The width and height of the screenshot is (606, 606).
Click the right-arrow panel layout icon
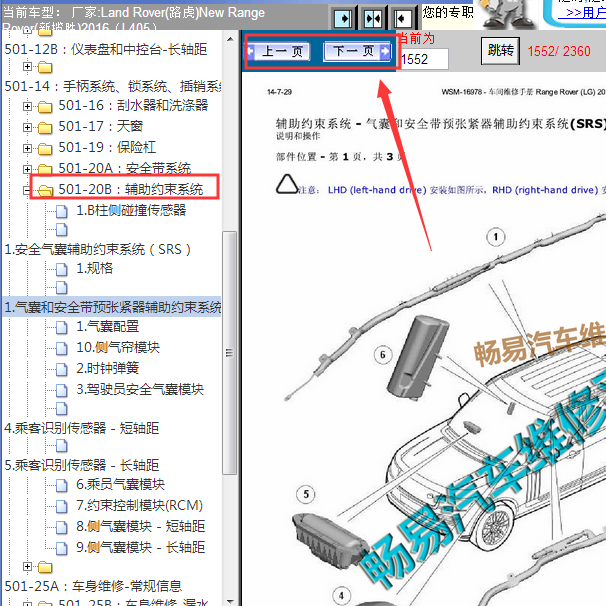(343, 18)
